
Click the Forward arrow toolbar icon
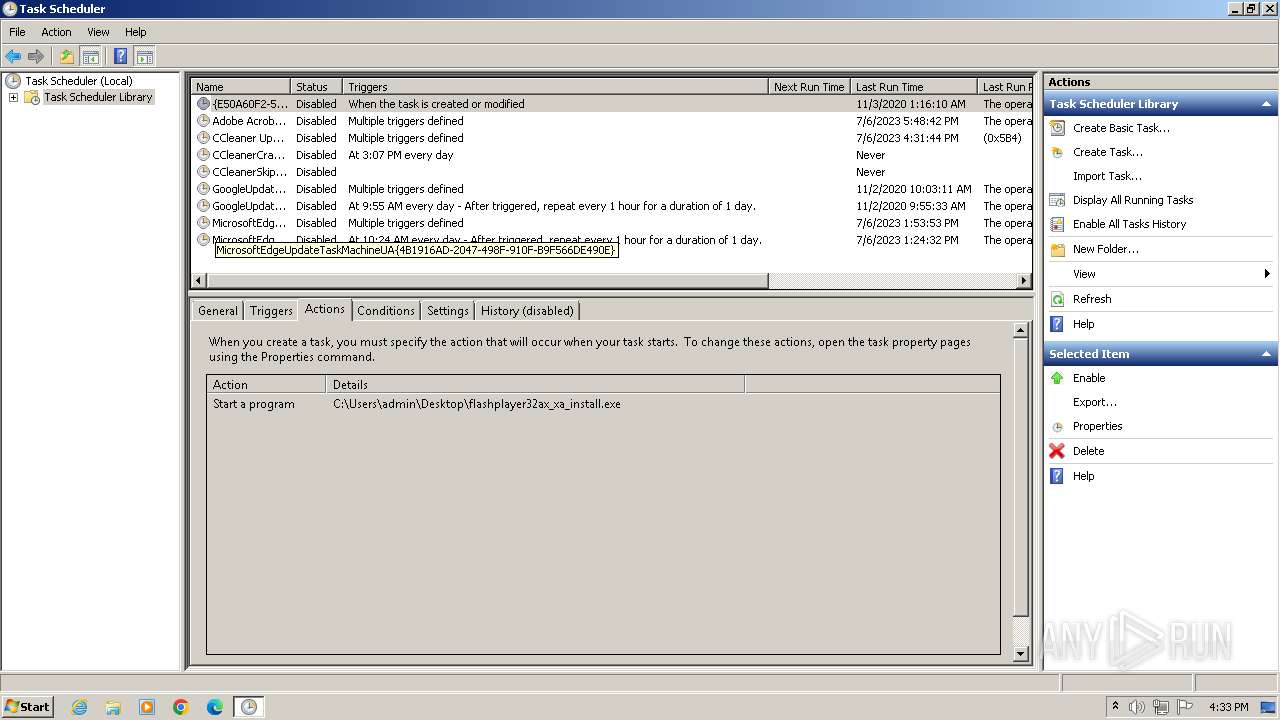point(36,57)
